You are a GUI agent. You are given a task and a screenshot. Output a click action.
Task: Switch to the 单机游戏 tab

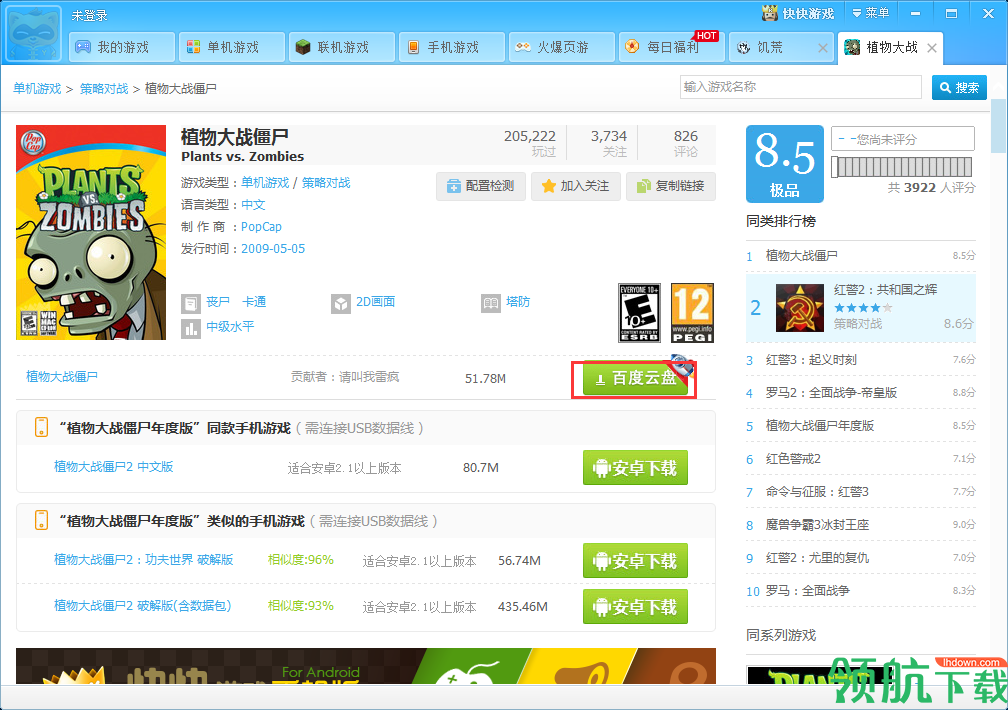click(232, 47)
